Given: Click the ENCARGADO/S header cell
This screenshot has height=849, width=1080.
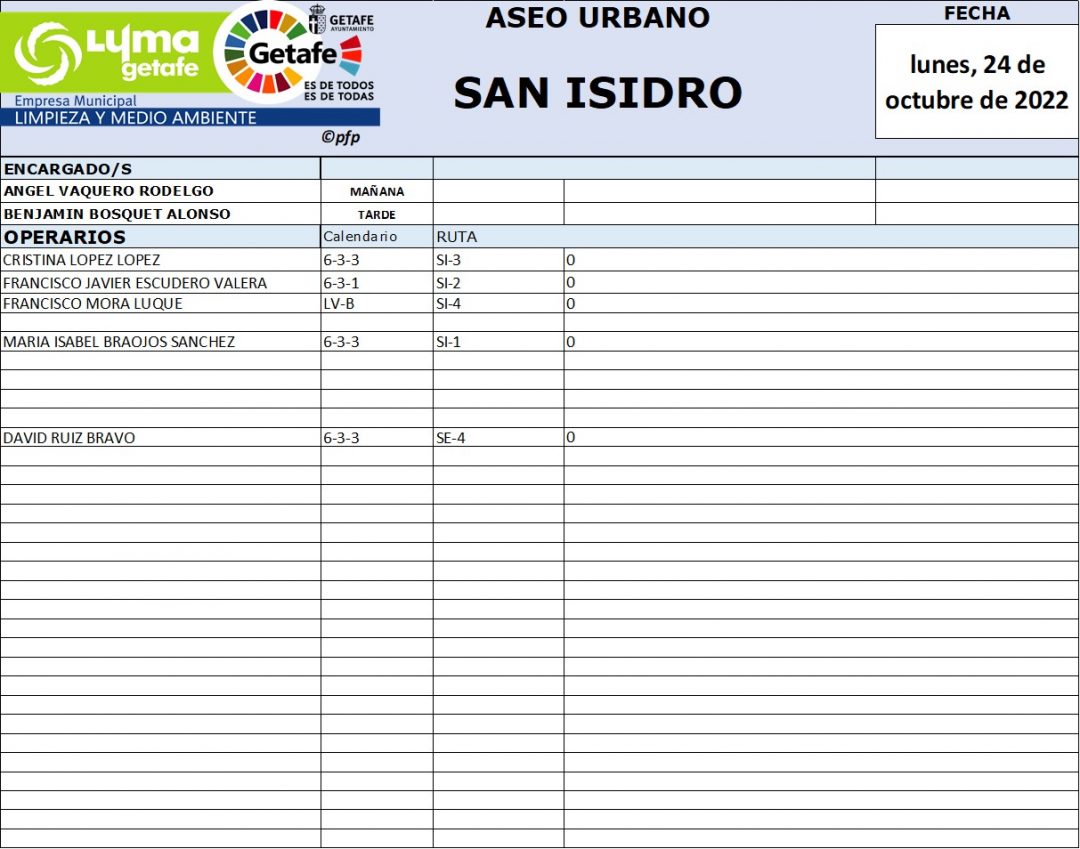Looking at the screenshot, I should click(160, 169).
